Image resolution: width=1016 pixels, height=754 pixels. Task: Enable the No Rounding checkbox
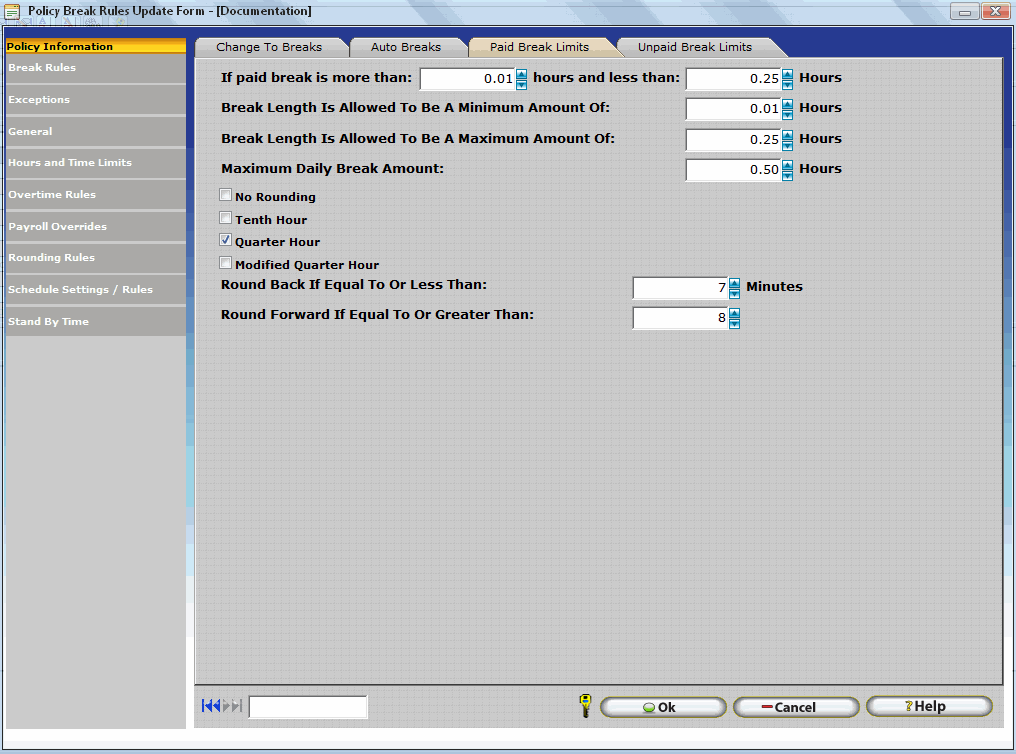coord(226,196)
